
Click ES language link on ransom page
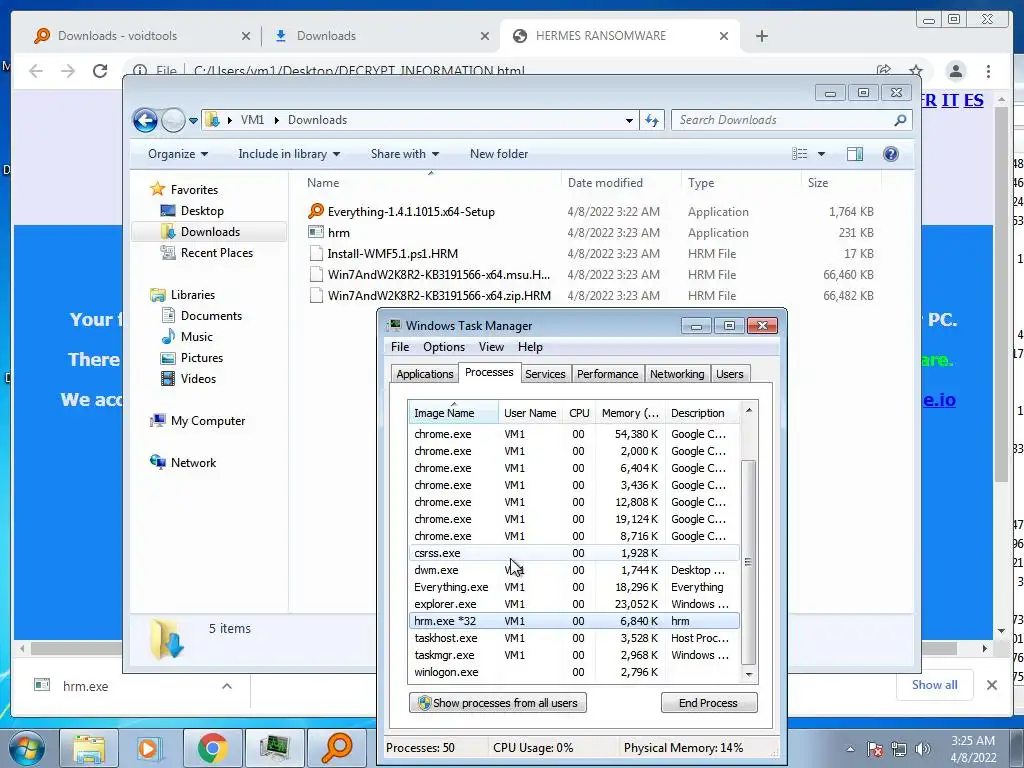pyautogui.click(x=973, y=101)
